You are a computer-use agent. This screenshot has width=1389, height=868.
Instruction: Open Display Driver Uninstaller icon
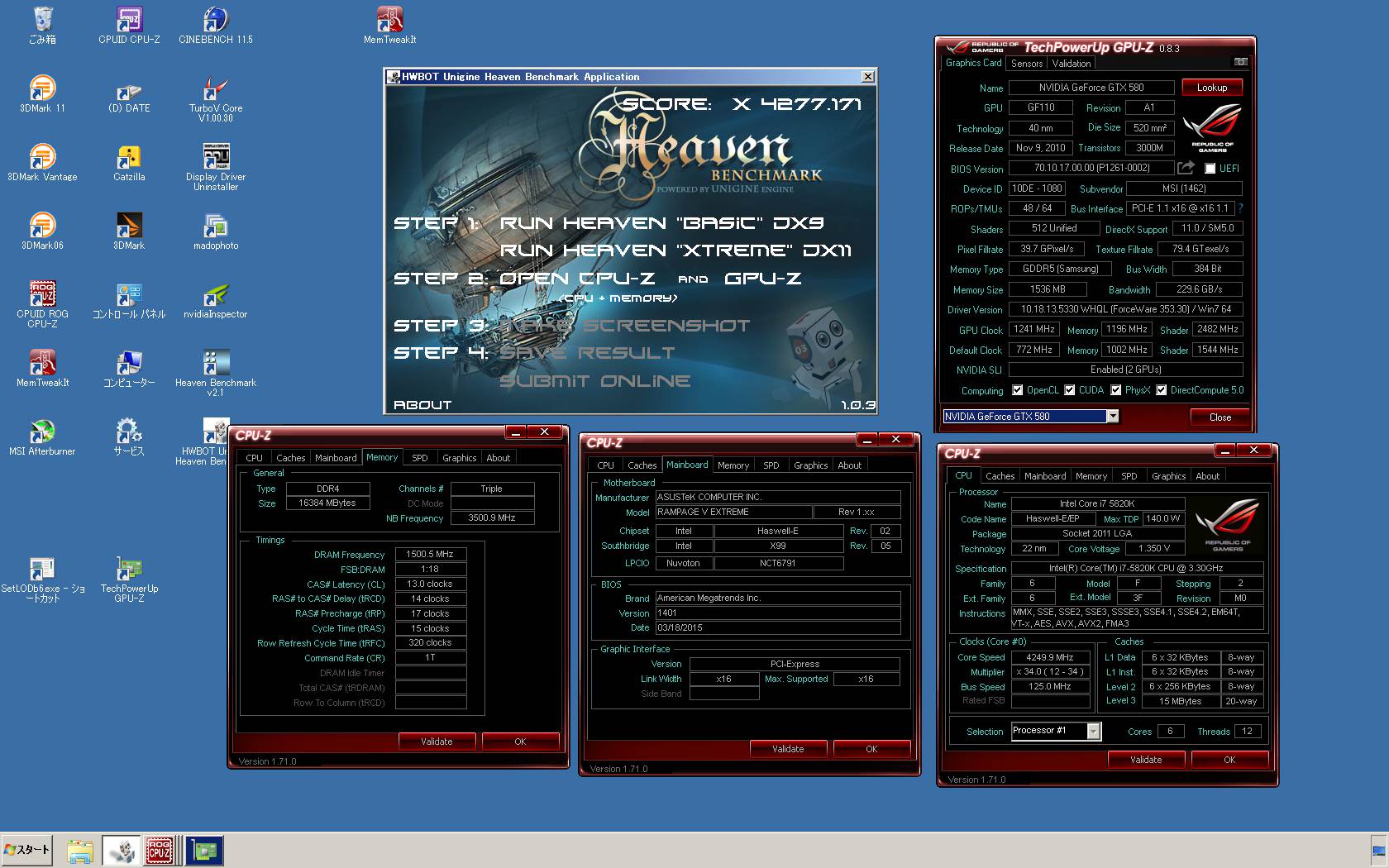[216, 167]
